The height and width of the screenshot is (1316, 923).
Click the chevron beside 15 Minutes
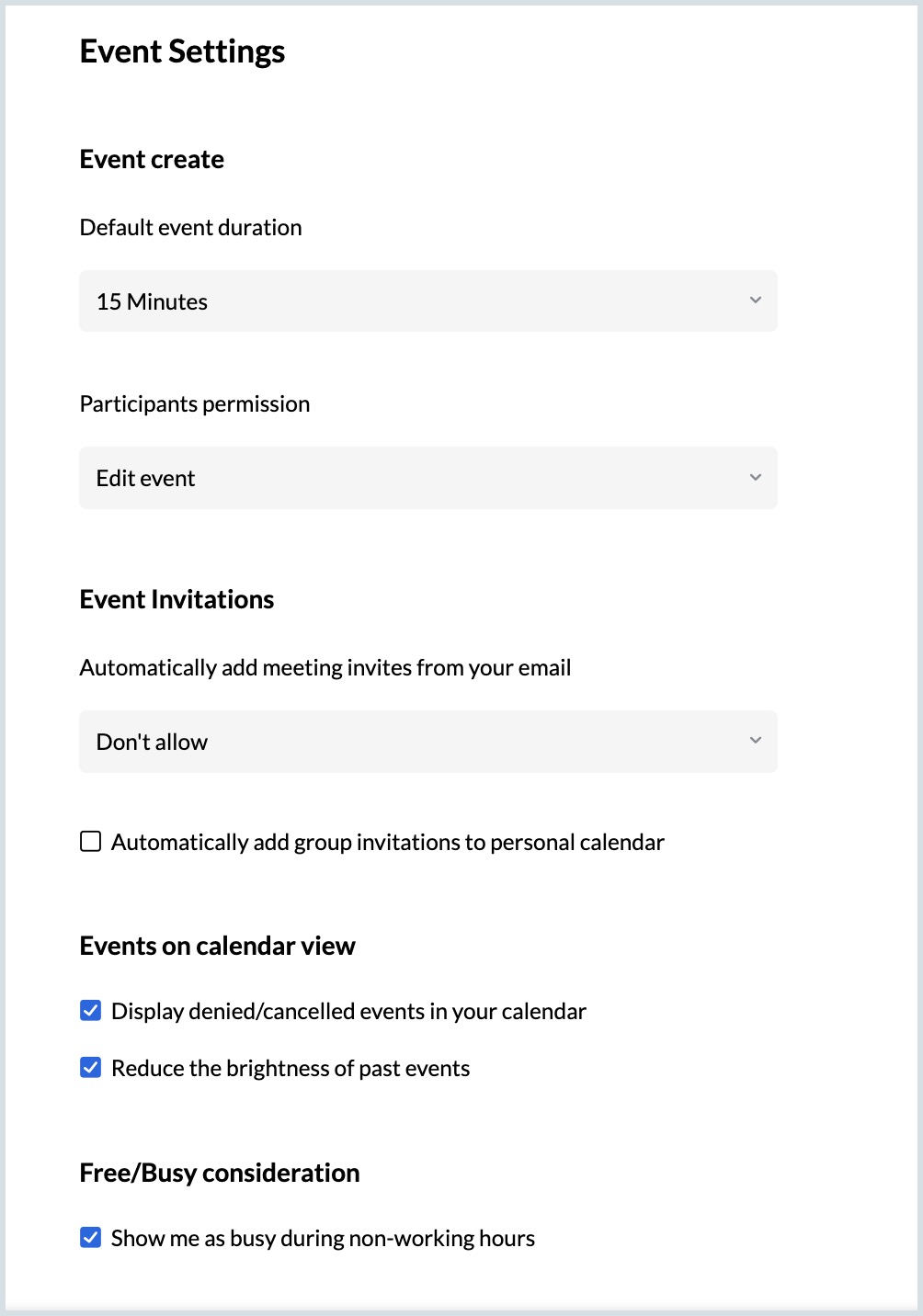pyautogui.click(x=756, y=301)
